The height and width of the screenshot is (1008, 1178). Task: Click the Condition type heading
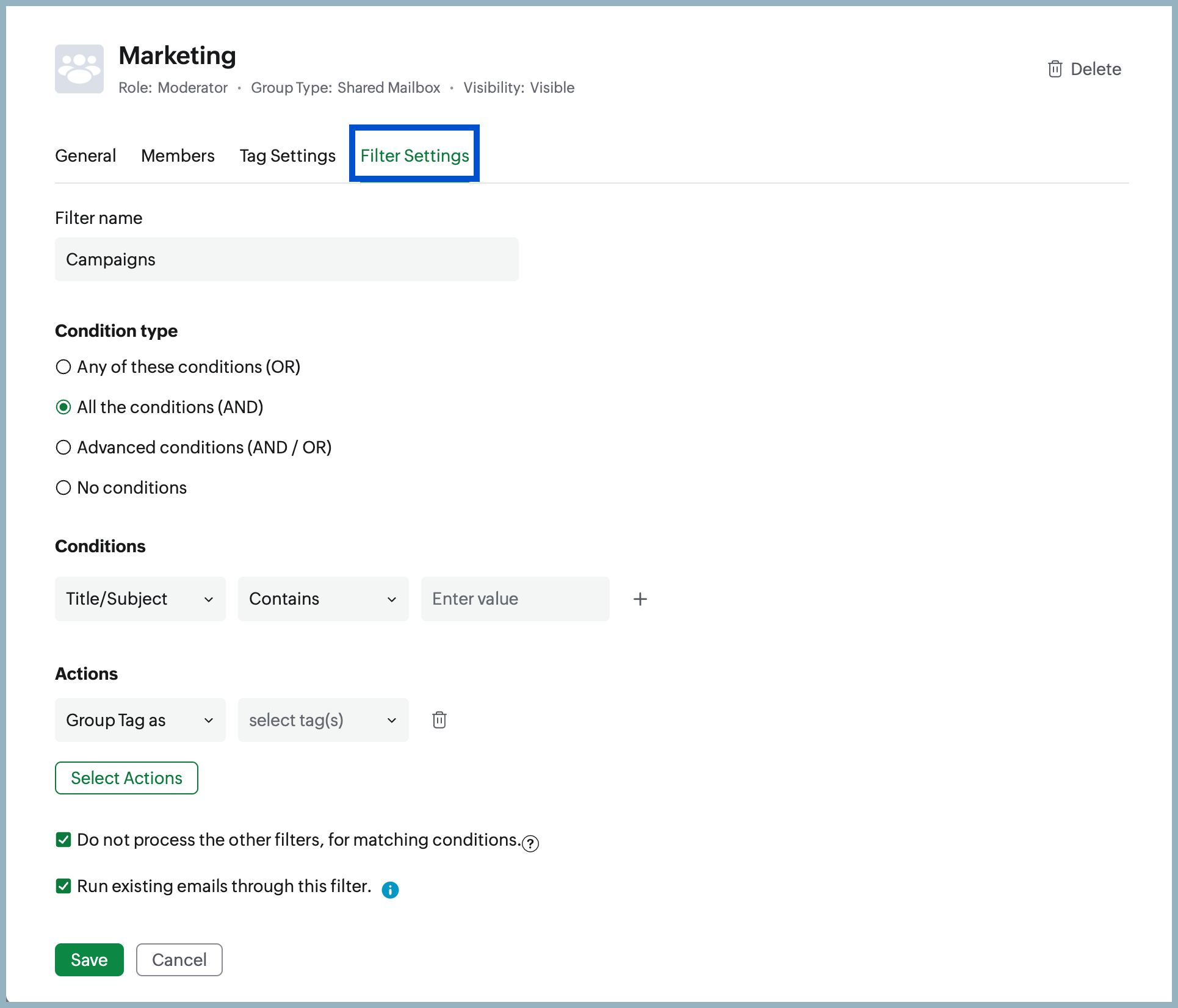click(x=116, y=331)
